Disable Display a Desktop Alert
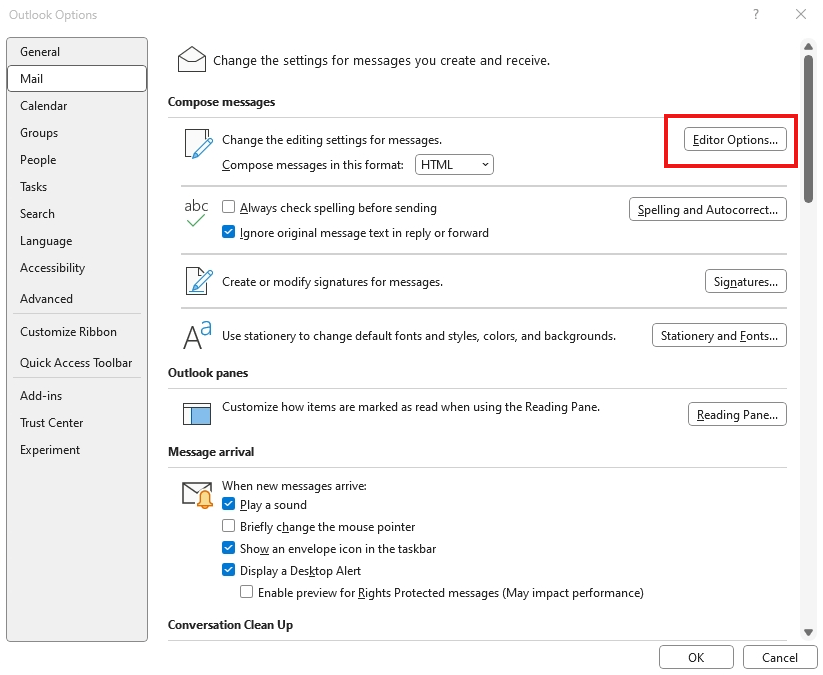Viewport: 823px width, 675px height. 228,569
